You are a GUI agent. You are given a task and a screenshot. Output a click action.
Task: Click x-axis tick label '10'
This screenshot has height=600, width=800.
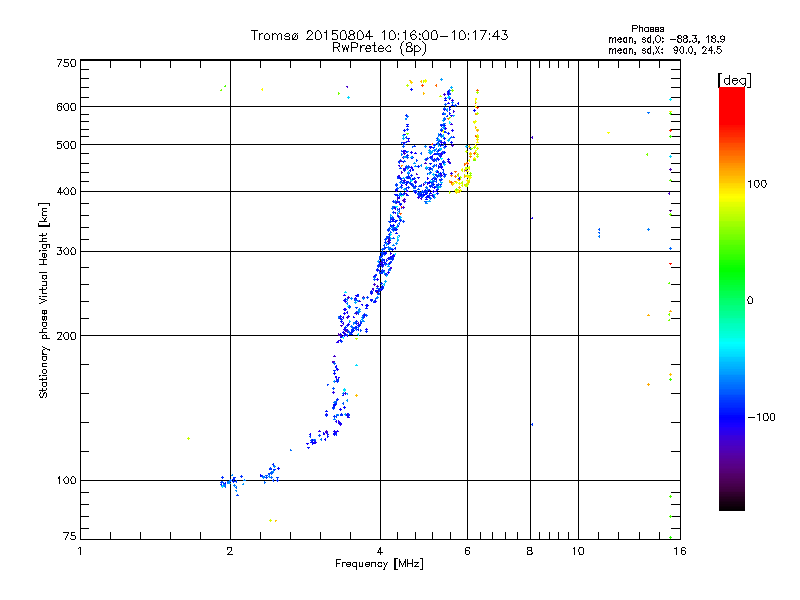pos(578,551)
